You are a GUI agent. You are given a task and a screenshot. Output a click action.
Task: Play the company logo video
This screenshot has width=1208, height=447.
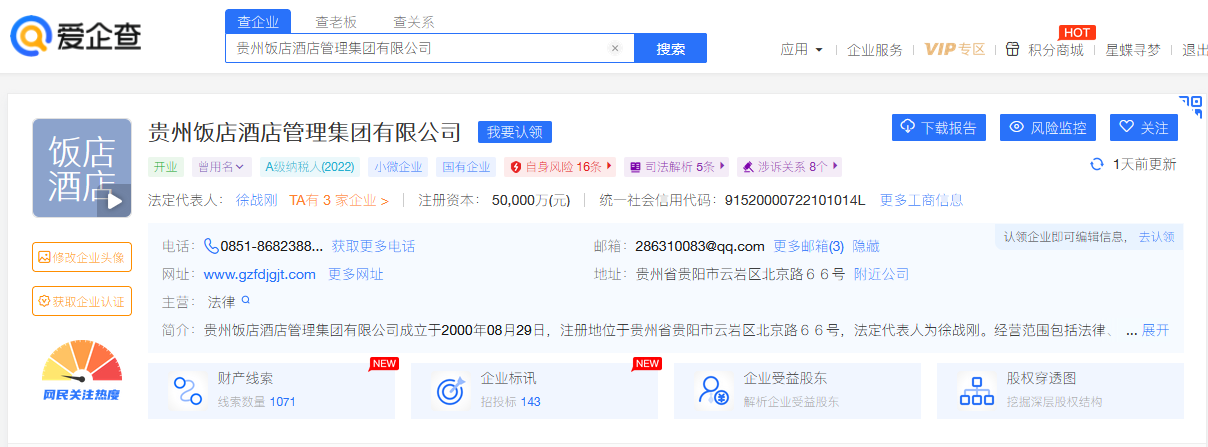(114, 201)
